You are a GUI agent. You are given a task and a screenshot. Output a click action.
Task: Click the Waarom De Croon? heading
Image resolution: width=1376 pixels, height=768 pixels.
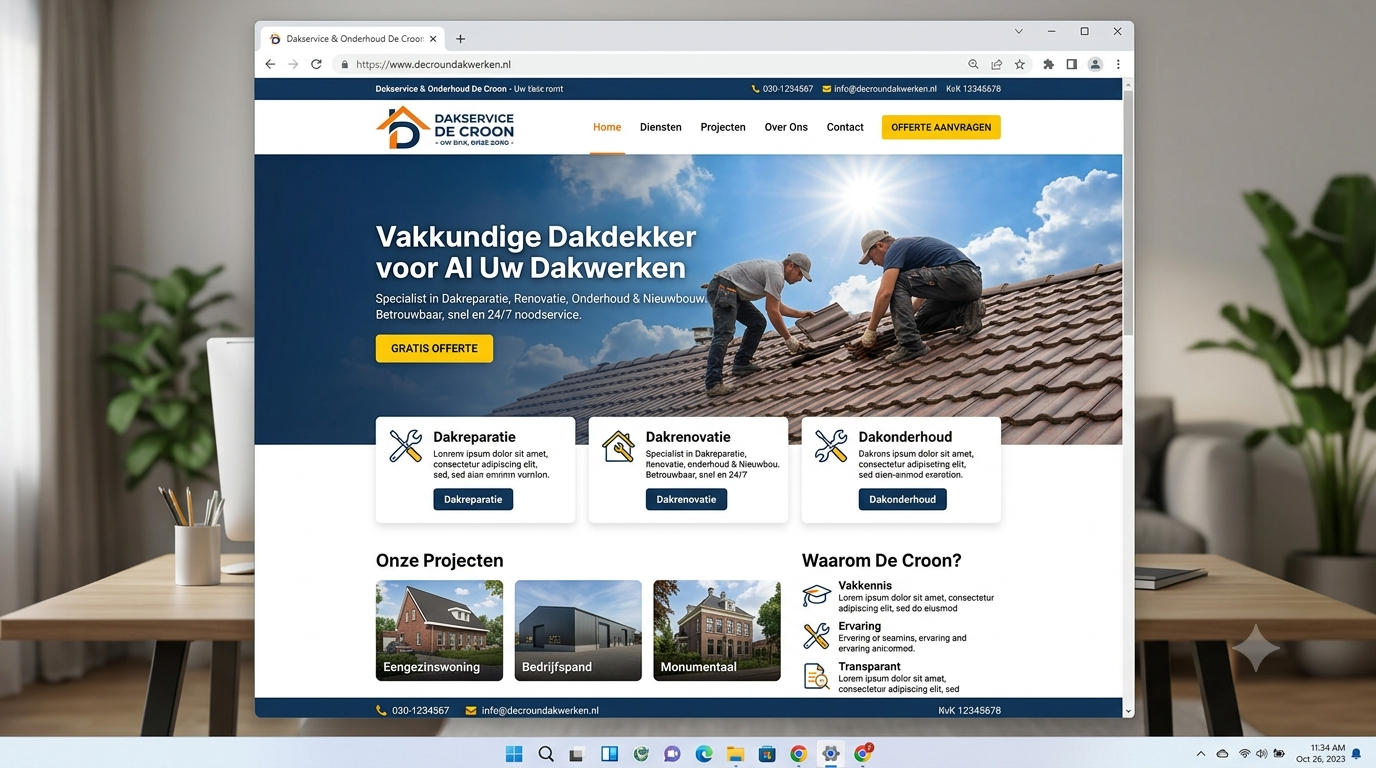pyautogui.click(x=881, y=561)
